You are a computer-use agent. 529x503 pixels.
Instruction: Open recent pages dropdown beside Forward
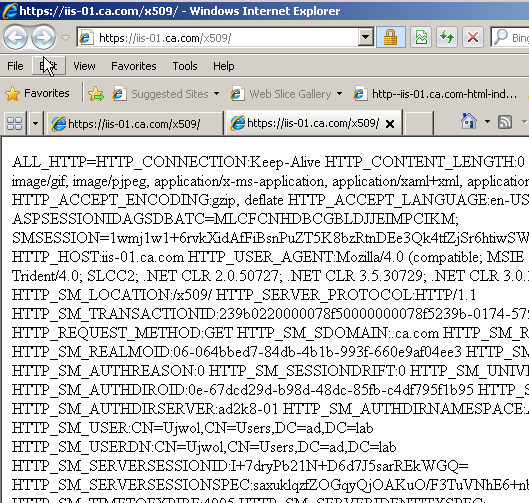coord(65,37)
